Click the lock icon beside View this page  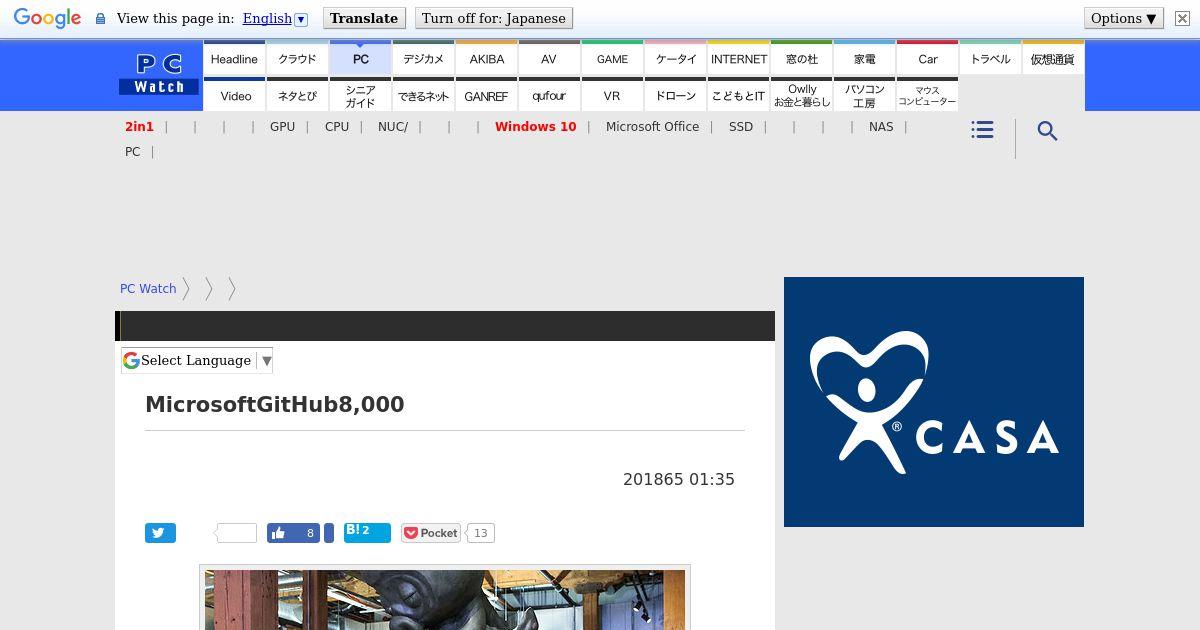[100, 19]
